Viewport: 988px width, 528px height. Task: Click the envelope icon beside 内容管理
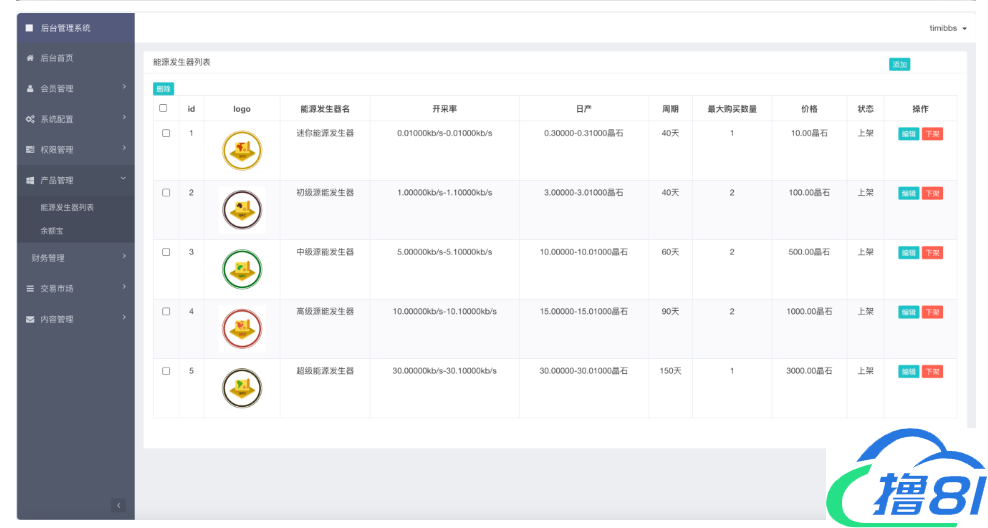pyautogui.click(x=30, y=320)
